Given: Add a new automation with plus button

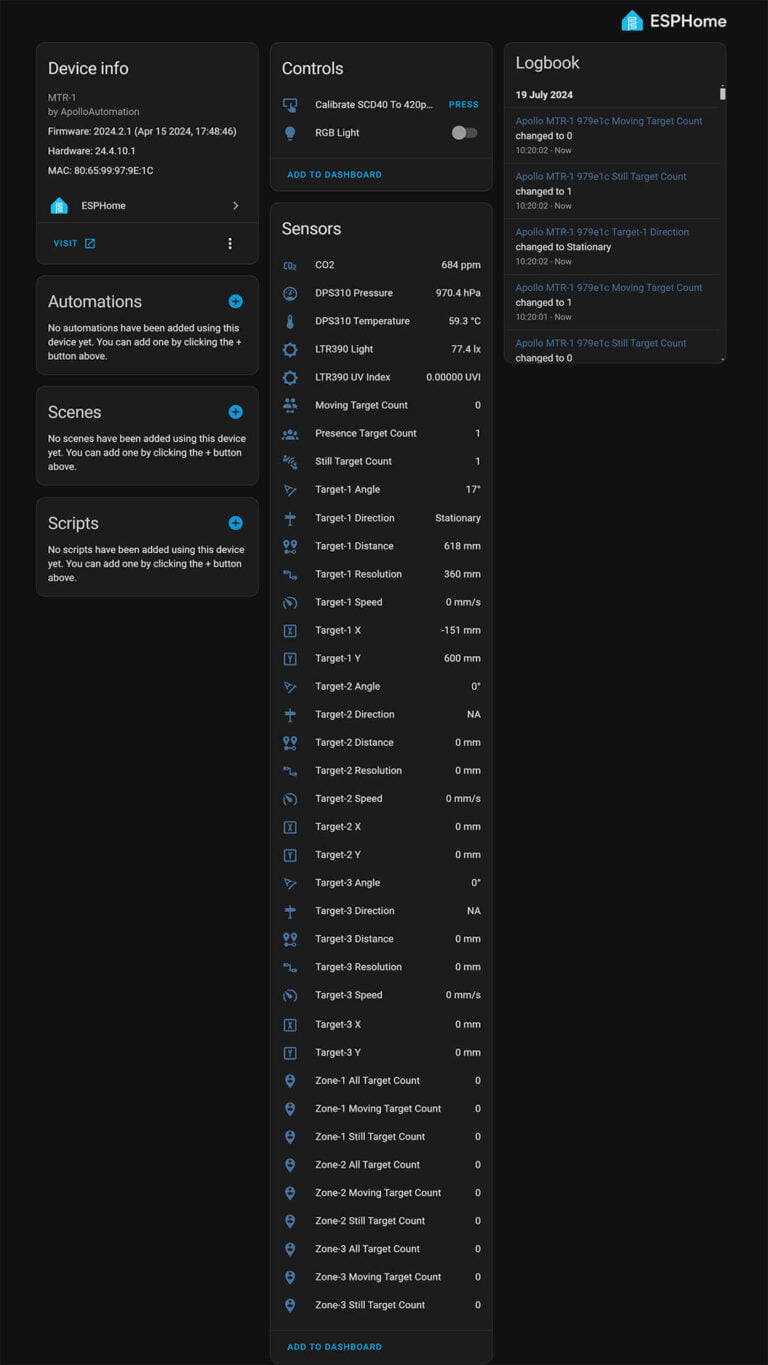Looking at the screenshot, I should (235, 301).
